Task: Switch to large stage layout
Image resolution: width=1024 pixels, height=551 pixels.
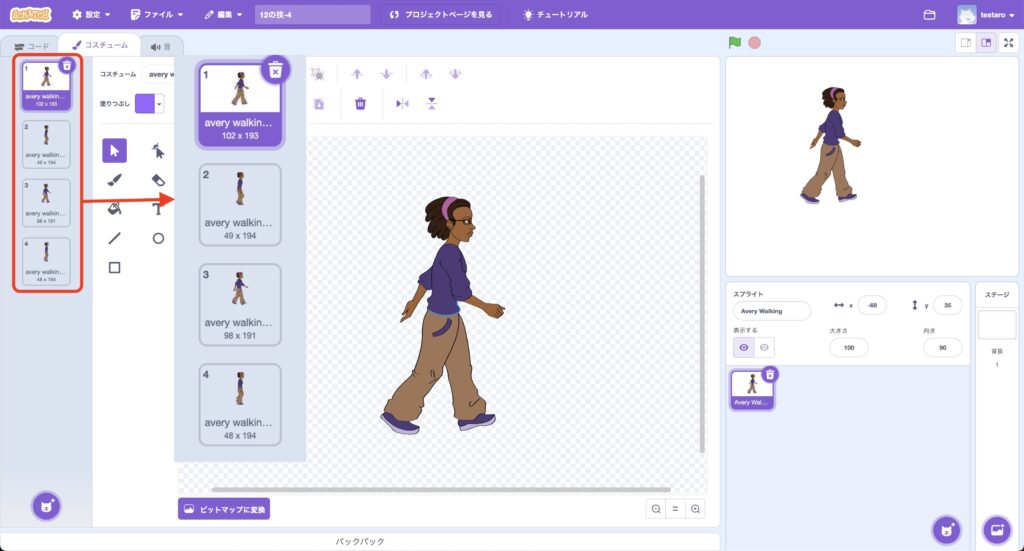Action: (986, 42)
